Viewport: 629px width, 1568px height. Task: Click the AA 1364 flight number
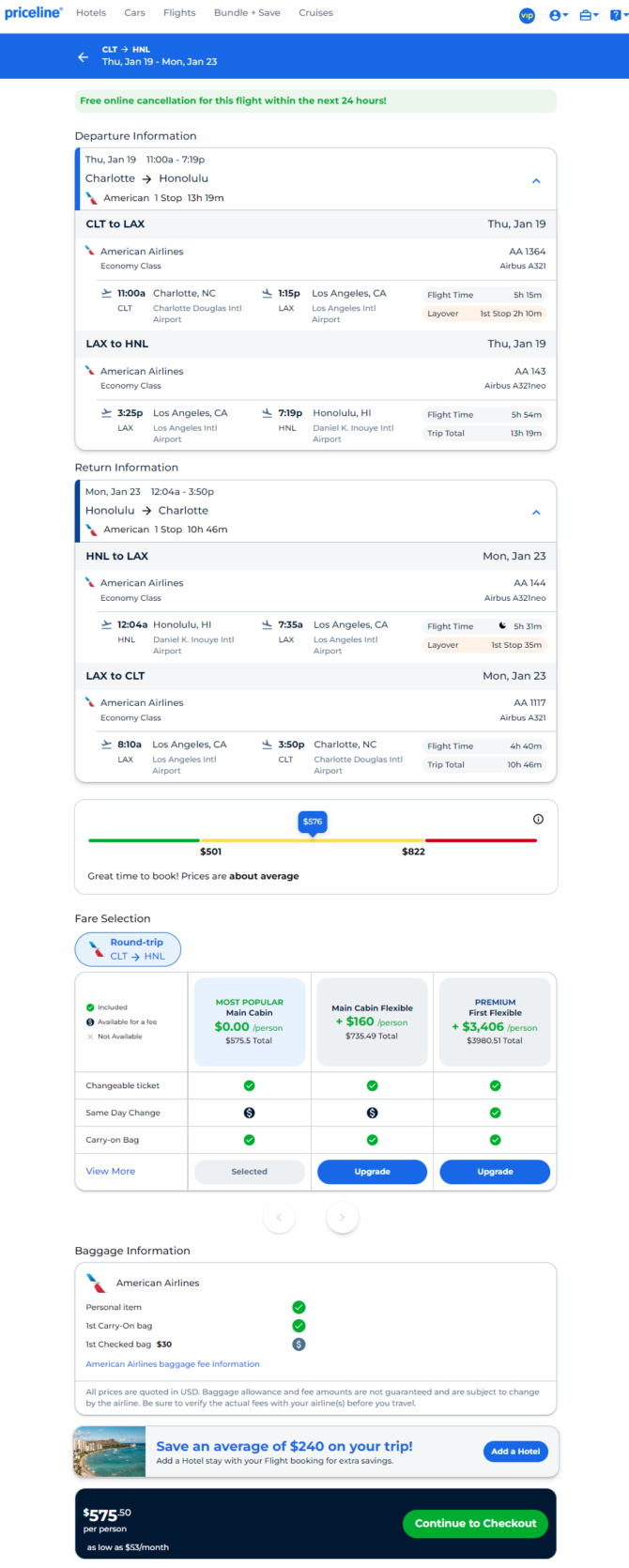click(527, 252)
